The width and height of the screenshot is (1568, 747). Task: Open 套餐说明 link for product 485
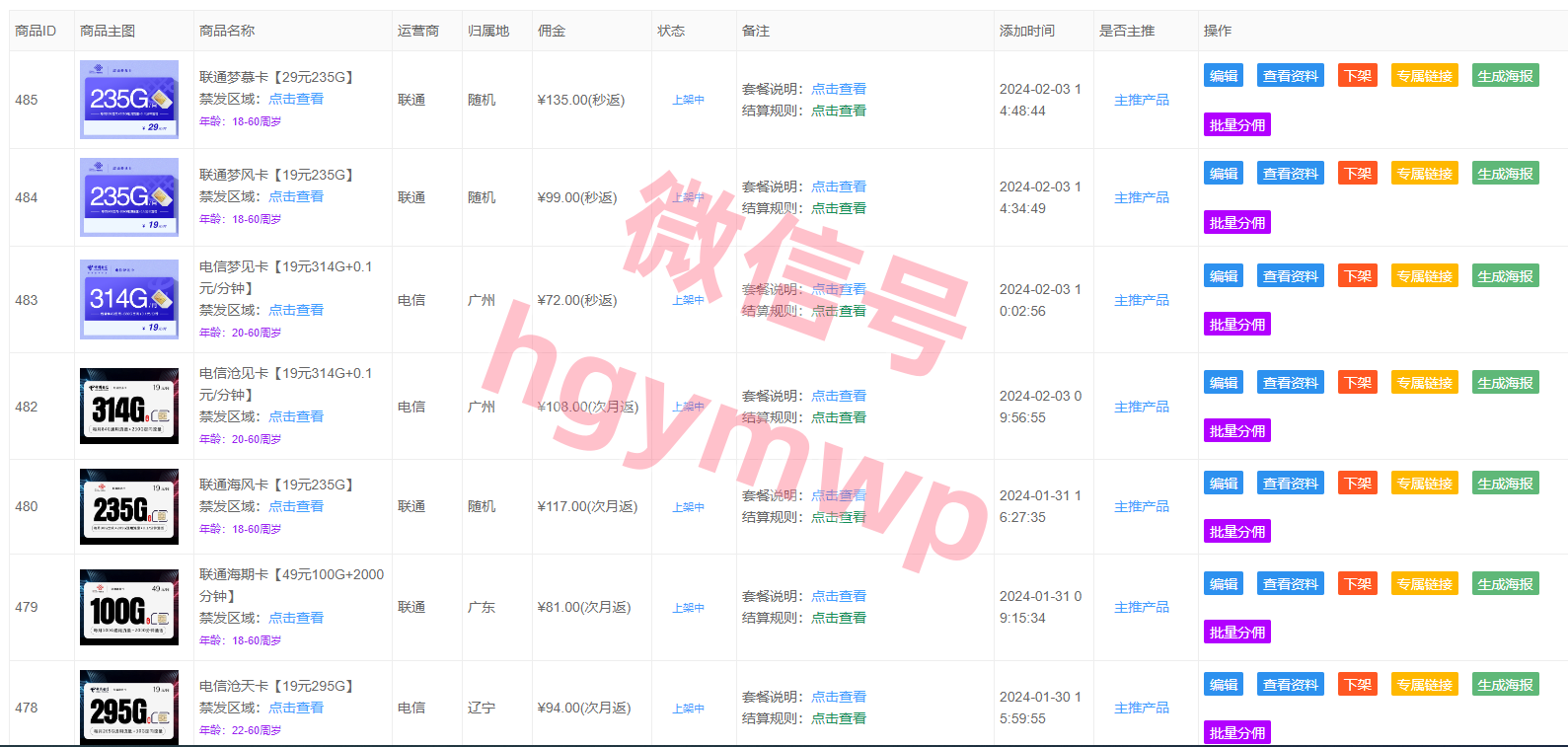click(839, 89)
